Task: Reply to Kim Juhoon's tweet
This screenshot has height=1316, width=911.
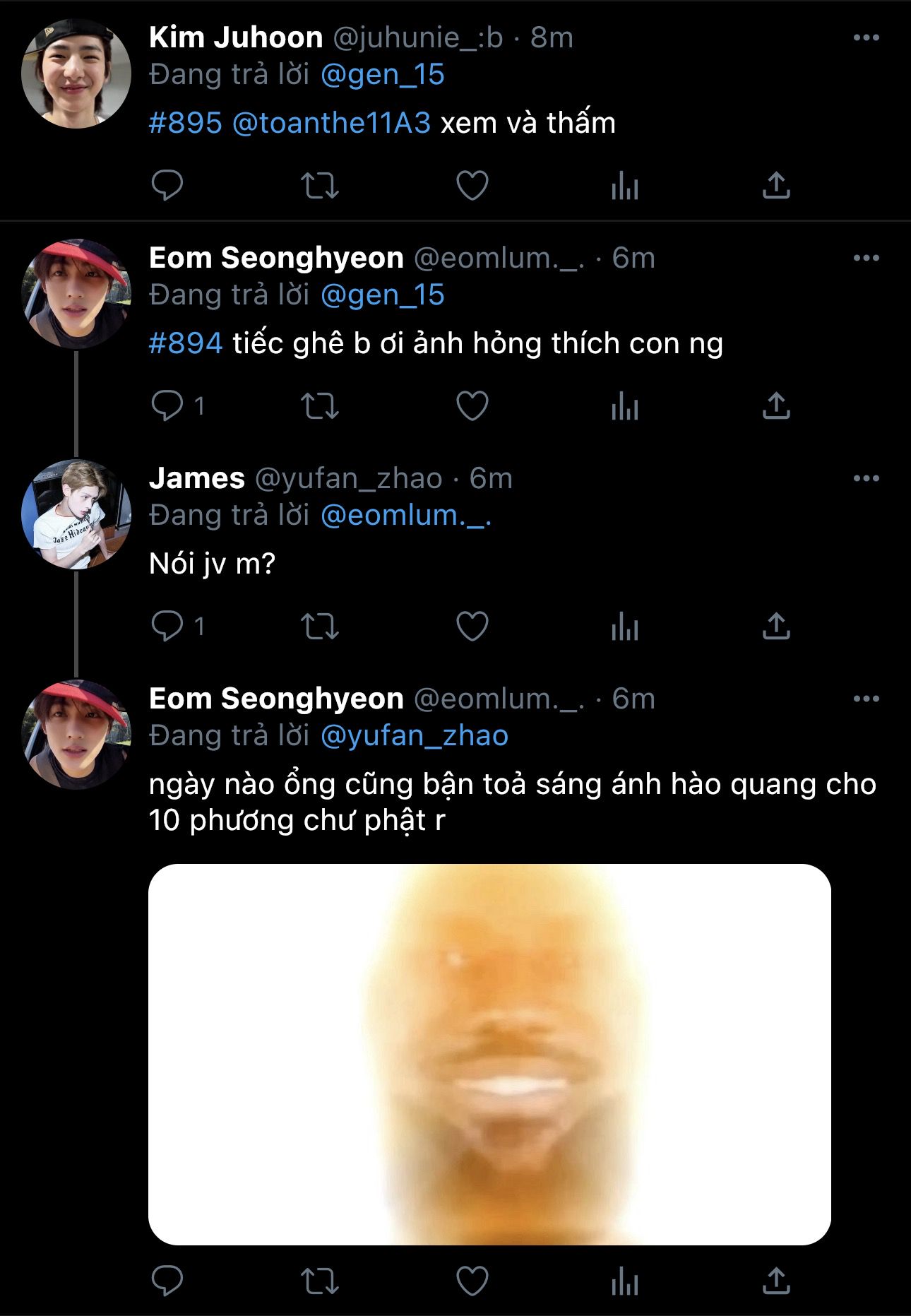Action: [167, 185]
